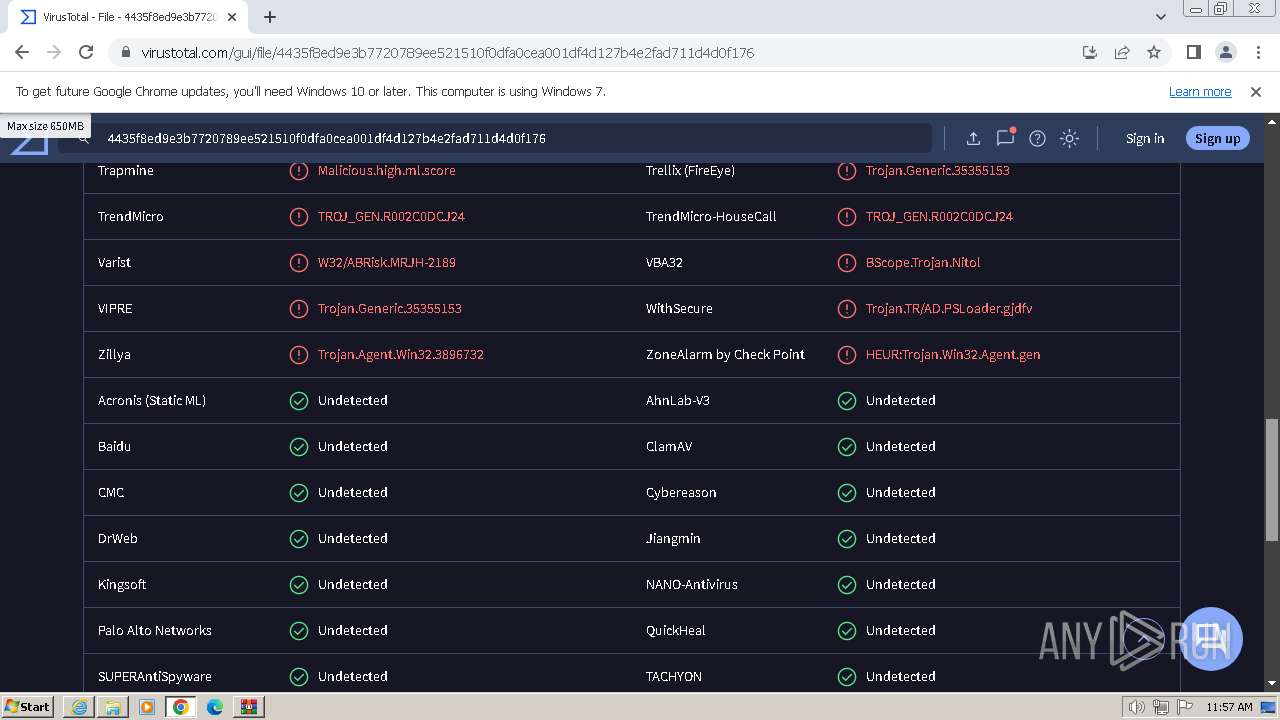Toggle the light/dark theme sun icon
Image resolution: width=1280 pixels, height=720 pixels.
tap(1069, 139)
